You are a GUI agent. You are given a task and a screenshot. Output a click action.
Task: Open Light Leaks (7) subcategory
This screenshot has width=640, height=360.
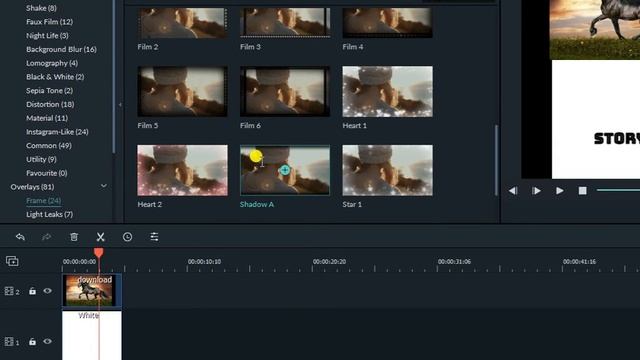(49, 214)
